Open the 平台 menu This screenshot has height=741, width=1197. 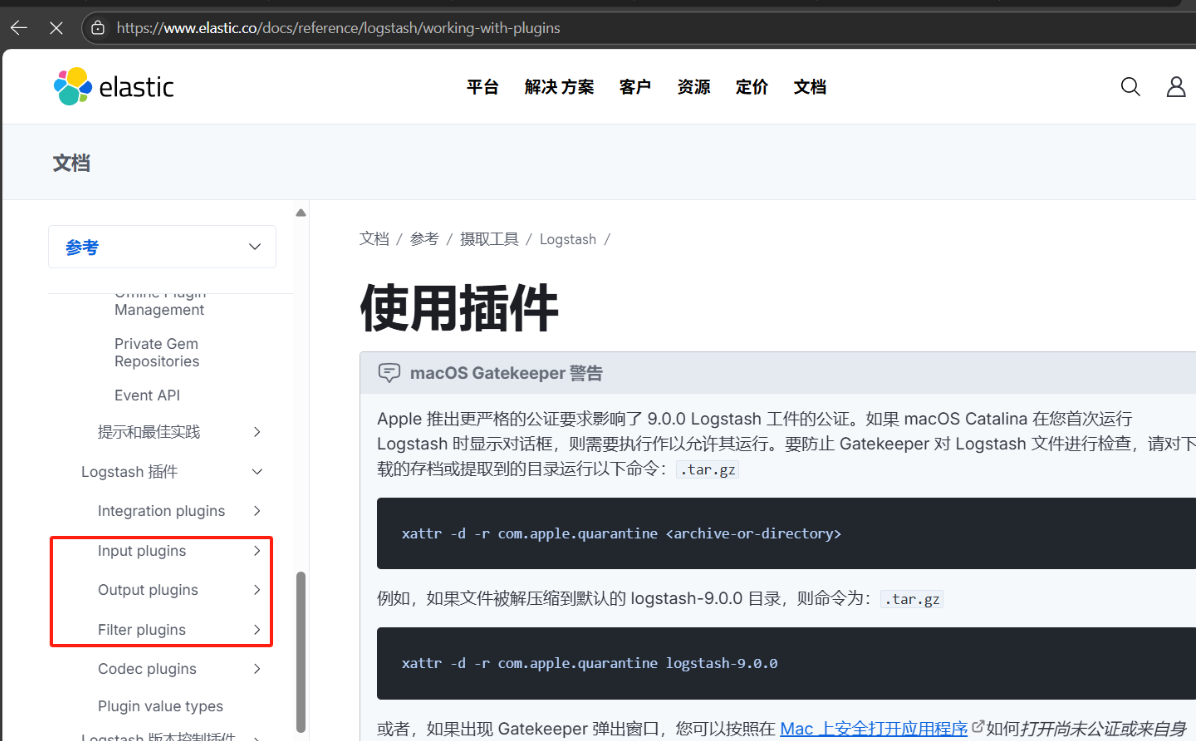tap(482, 87)
